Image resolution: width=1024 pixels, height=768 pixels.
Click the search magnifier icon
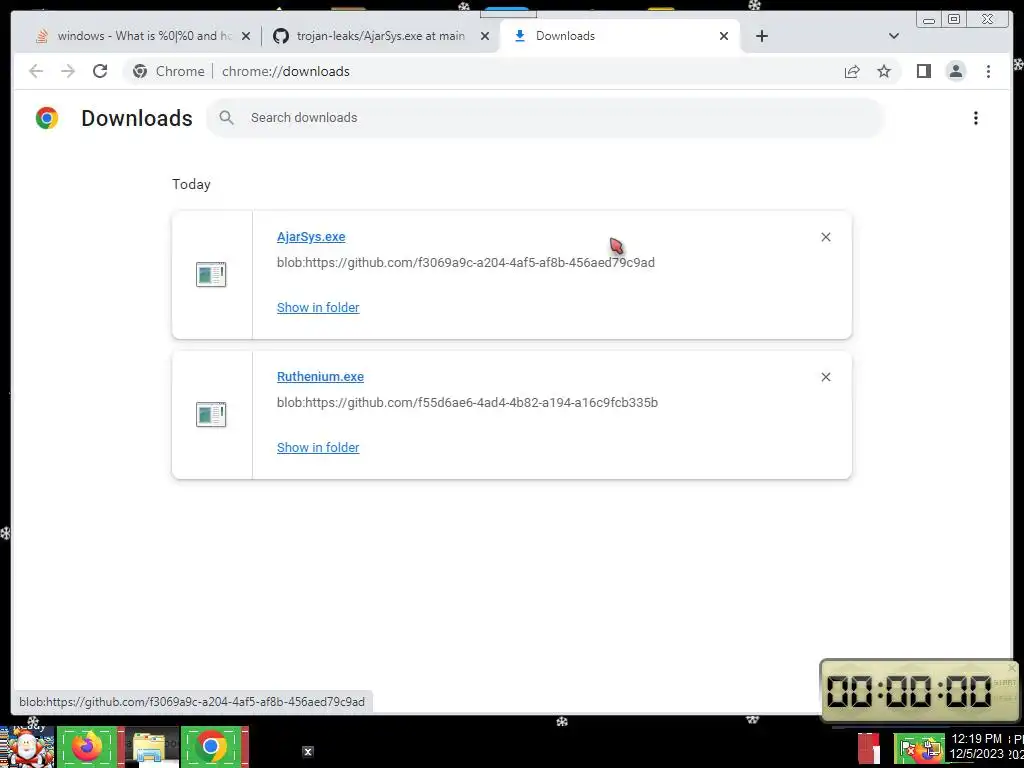click(227, 118)
